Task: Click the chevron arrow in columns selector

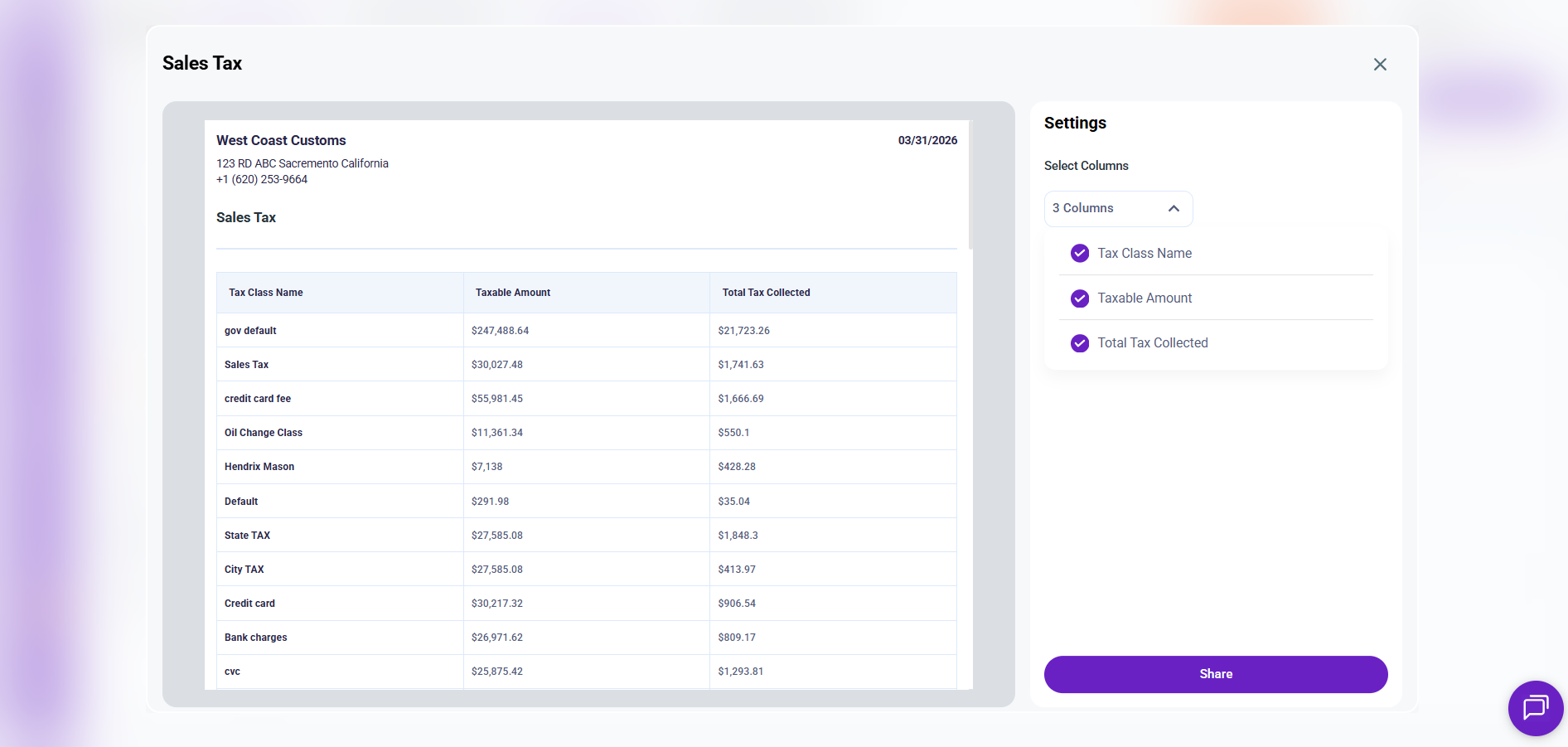Action: tap(1174, 209)
